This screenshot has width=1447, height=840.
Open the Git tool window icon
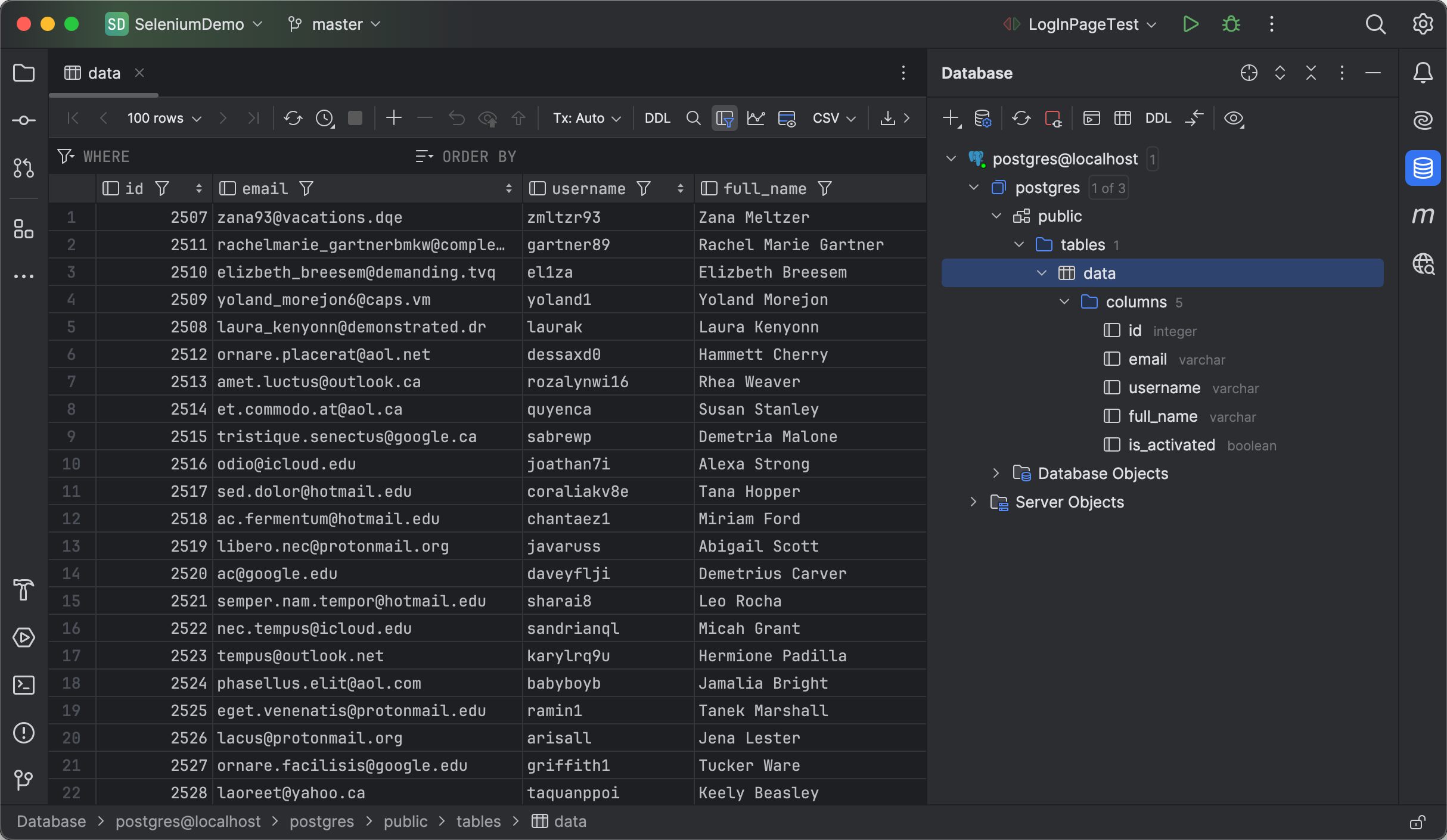[24, 779]
